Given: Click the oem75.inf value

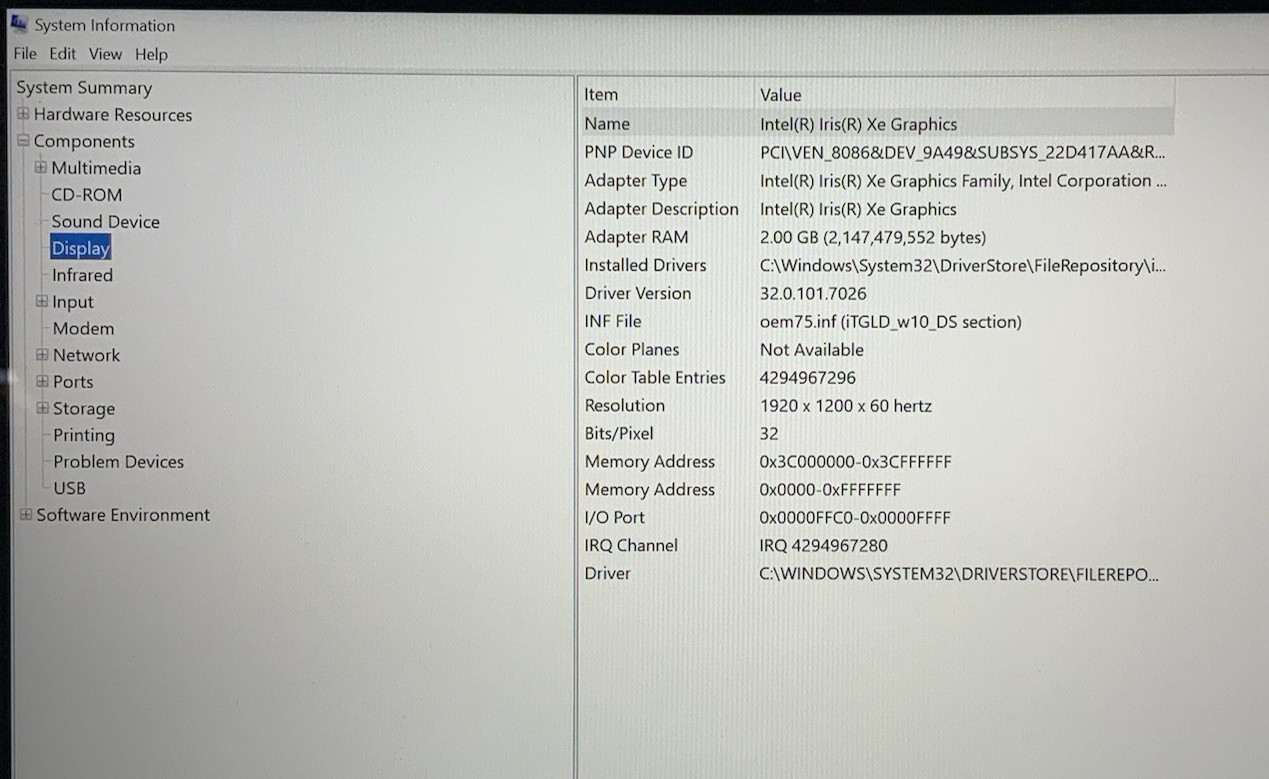Looking at the screenshot, I should (x=891, y=322).
